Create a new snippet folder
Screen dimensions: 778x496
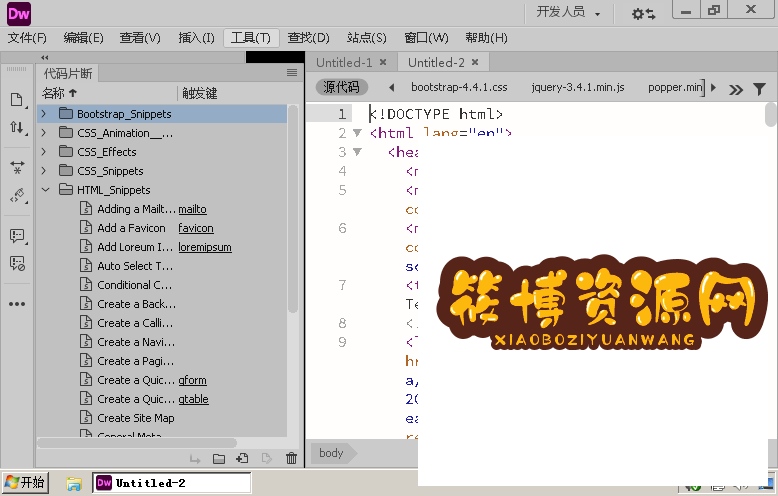(x=219, y=459)
